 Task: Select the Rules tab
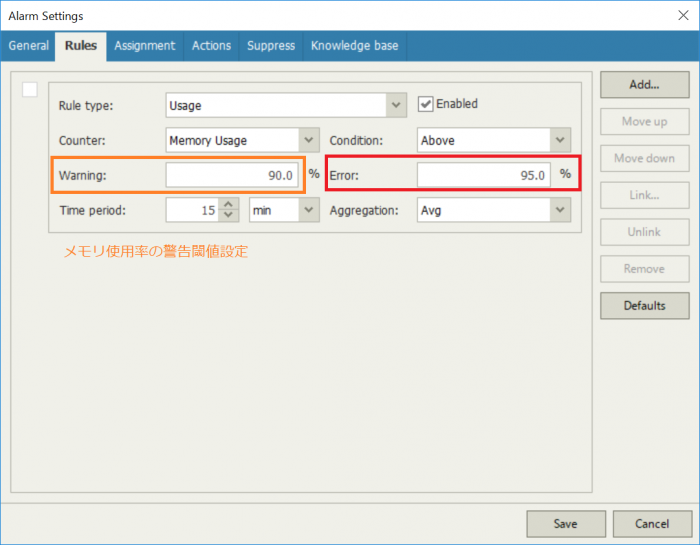pyautogui.click(x=81, y=46)
